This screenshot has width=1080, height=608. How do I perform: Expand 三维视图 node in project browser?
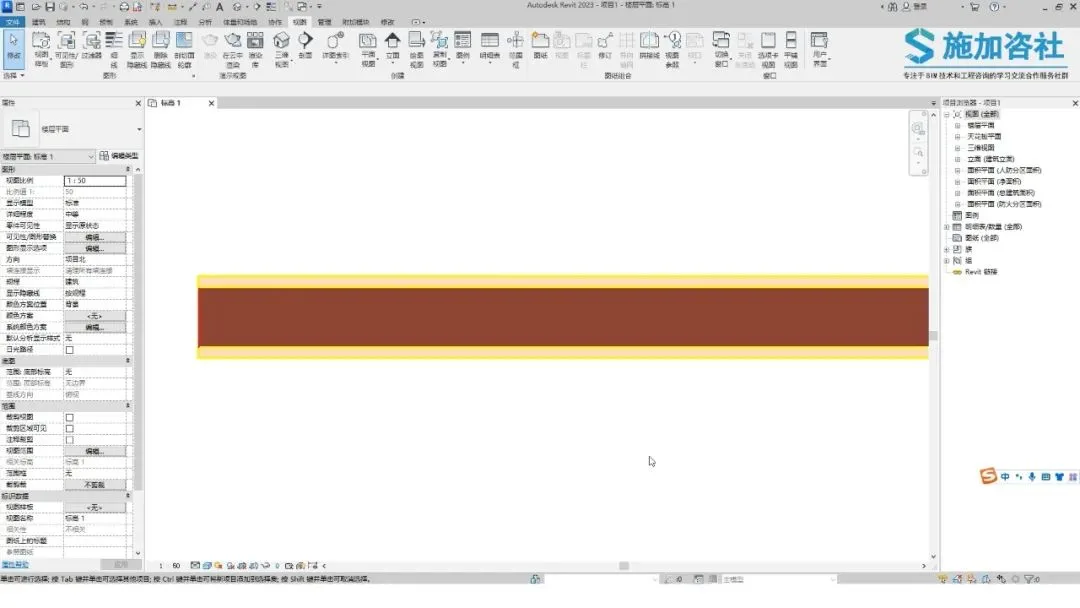(957, 147)
